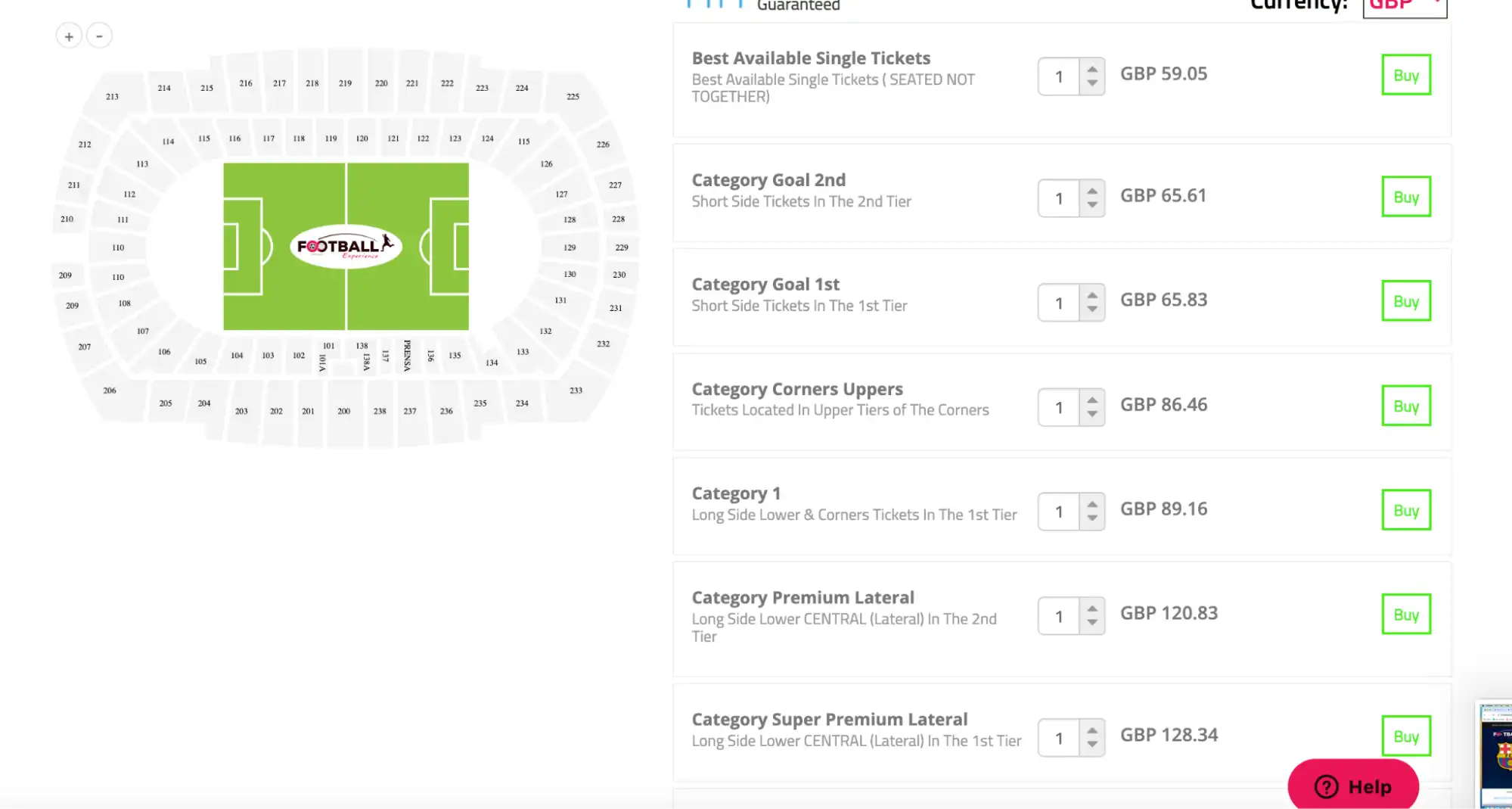Image resolution: width=1512 pixels, height=809 pixels.
Task: Buy Category Corners Uppers tickets
Action: pyautogui.click(x=1405, y=406)
